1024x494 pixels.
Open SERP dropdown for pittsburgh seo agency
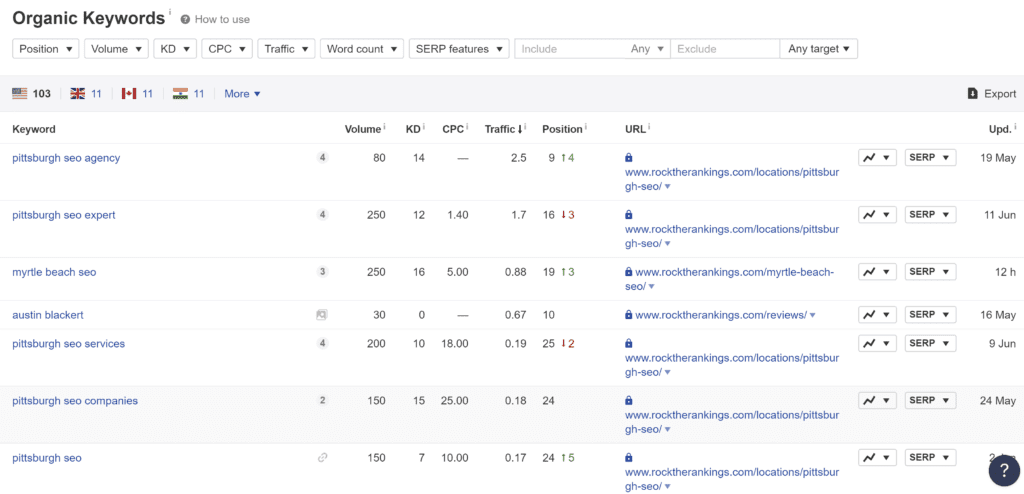click(930, 158)
